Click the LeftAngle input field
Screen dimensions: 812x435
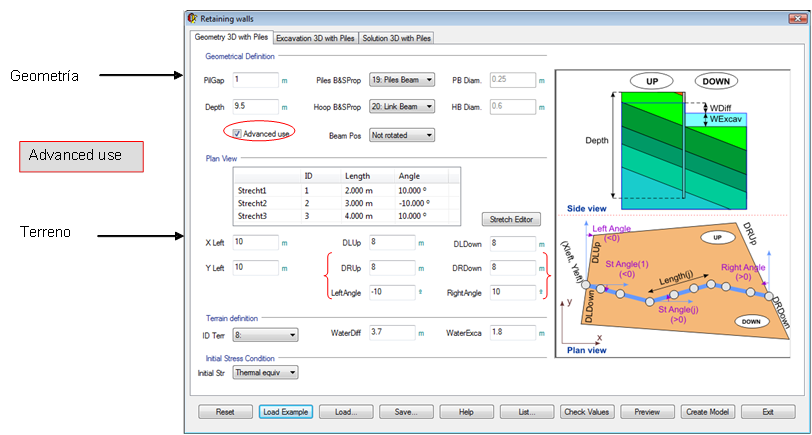[x=392, y=293]
